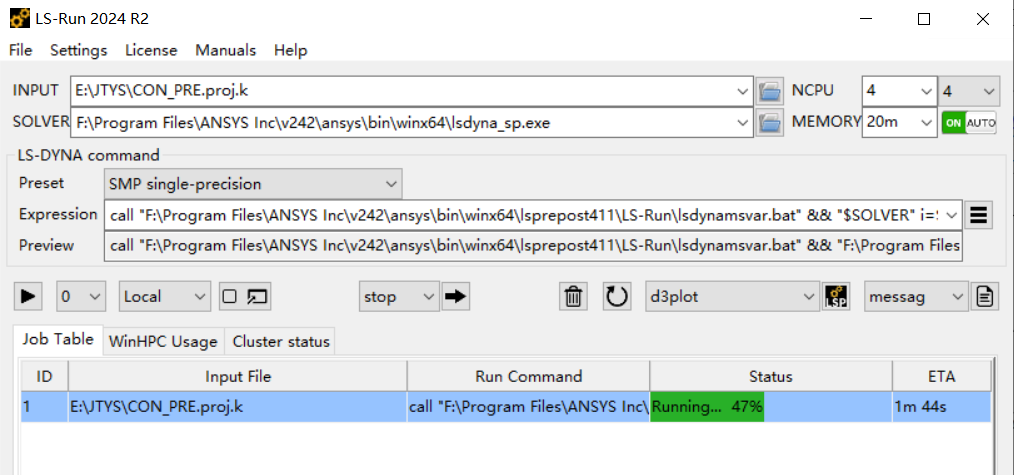Open the Help menu

coord(290,50)
